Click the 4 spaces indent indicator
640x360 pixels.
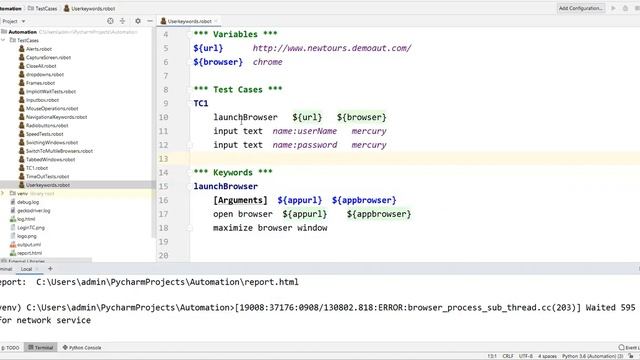point(547,356)
